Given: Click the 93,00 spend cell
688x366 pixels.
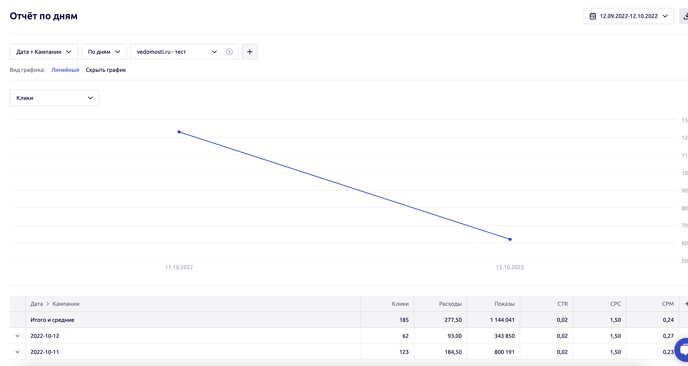Looking at the screenshot, I should [x=455, y=336].
